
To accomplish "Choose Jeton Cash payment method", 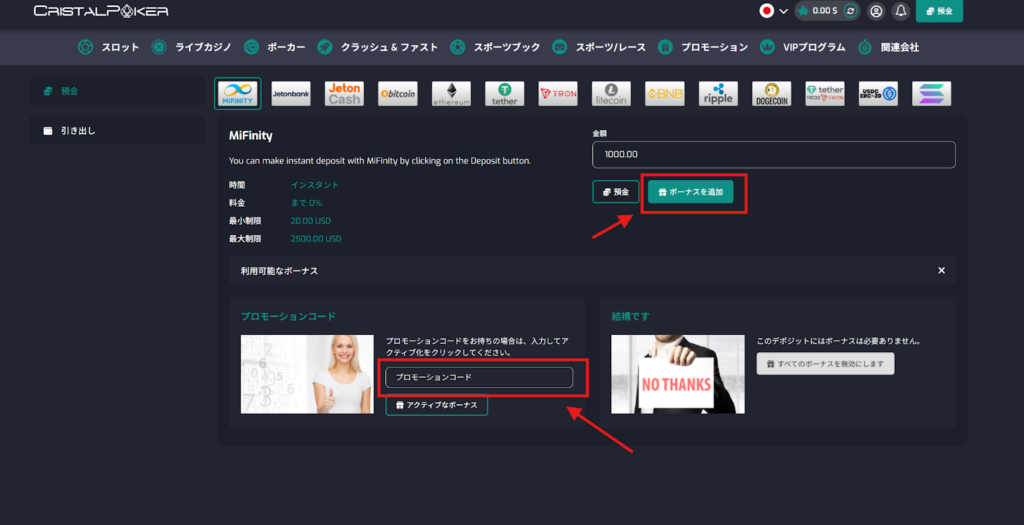I will pos(344,93).
